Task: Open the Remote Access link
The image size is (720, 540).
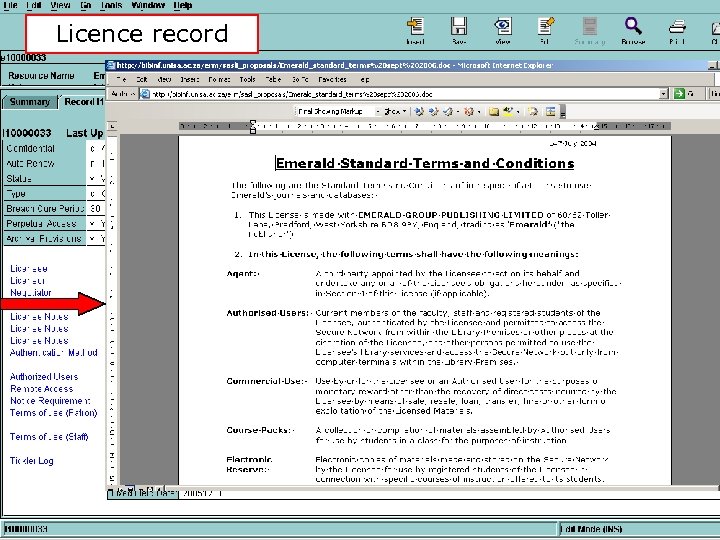Action: pyautogui.click(x=41, y=388)
